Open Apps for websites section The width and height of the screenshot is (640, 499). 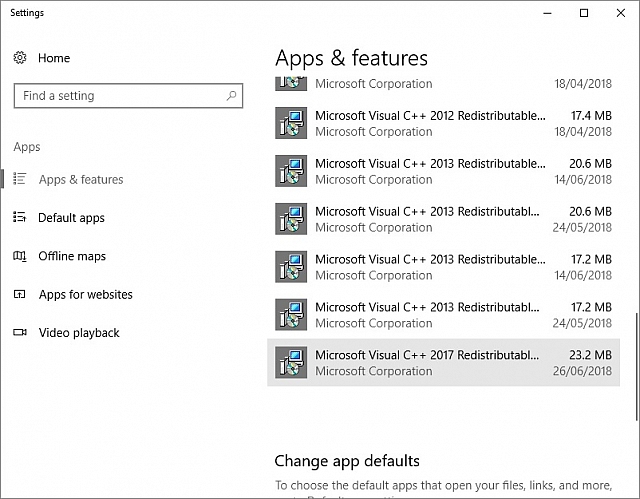pos(86,294)
